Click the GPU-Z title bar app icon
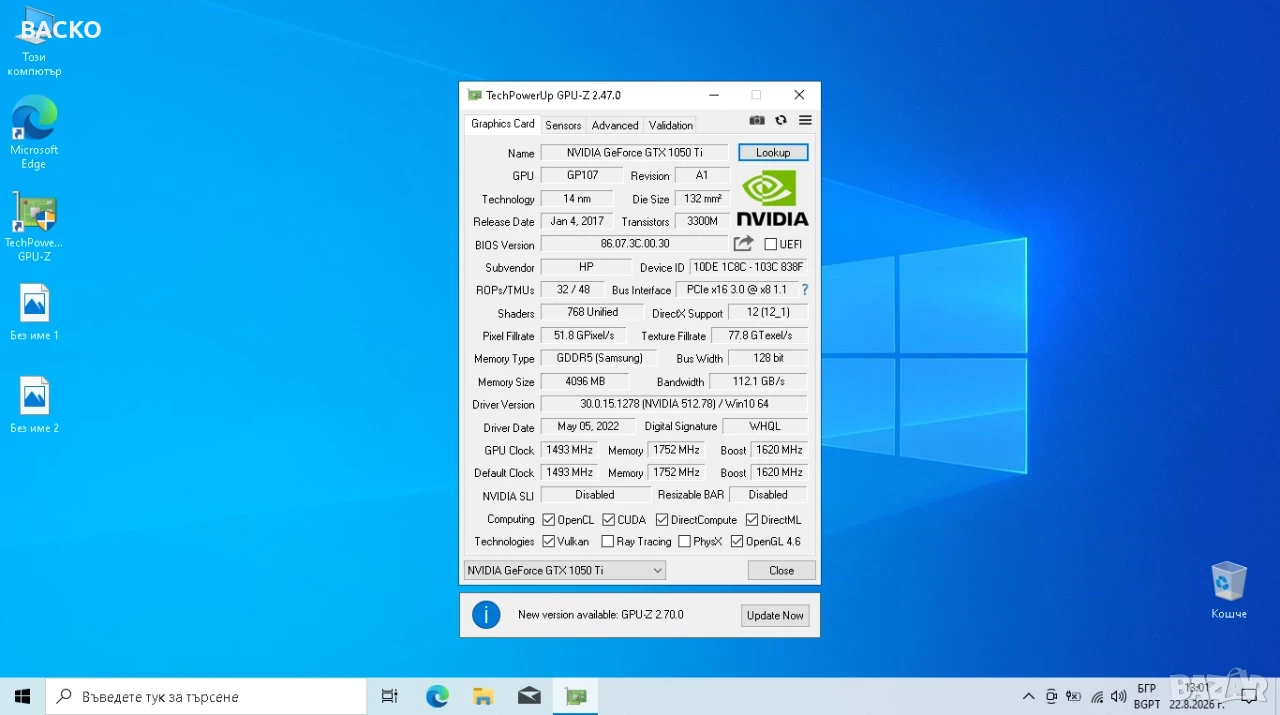The height and width of the screenshot is (715, 1280). pyautogui.click(x=475, y=95)
